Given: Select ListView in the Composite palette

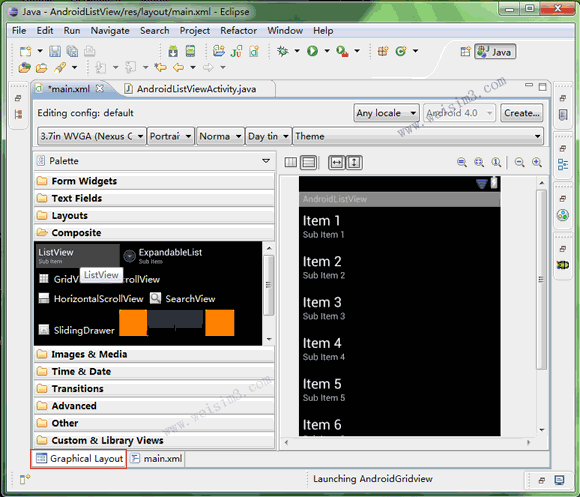Looking at the screenshot, I should 77,255.
